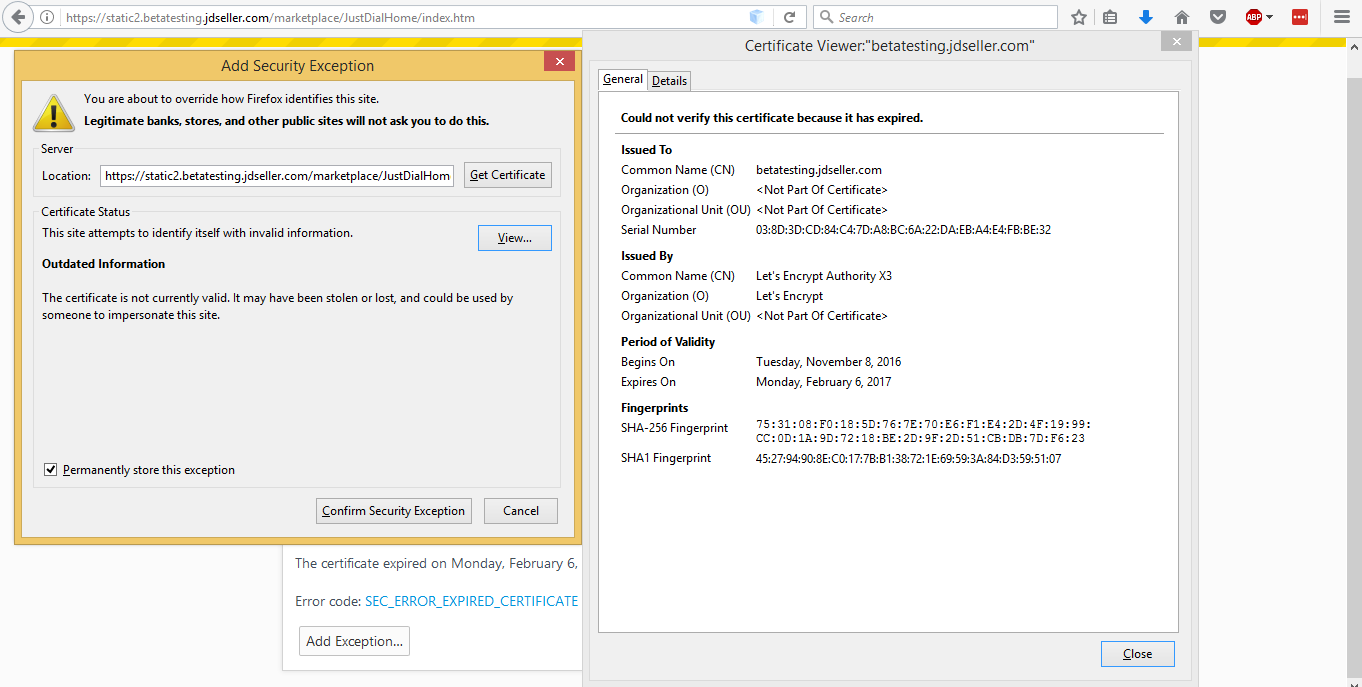Viewport: 1362px width, 687px height.
Task: Go to the Firefox home page icon
Action: (x=1182, y=17)
